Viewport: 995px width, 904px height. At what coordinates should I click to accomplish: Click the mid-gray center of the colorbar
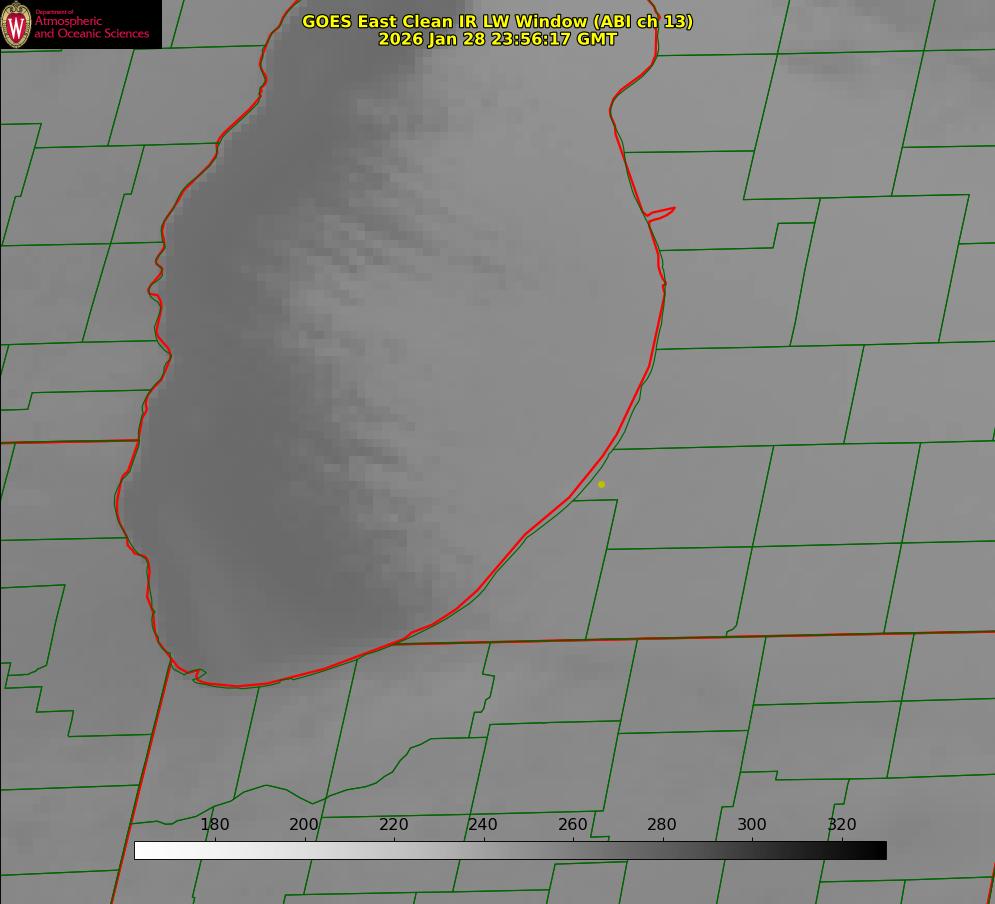click(x=510, y=850)
